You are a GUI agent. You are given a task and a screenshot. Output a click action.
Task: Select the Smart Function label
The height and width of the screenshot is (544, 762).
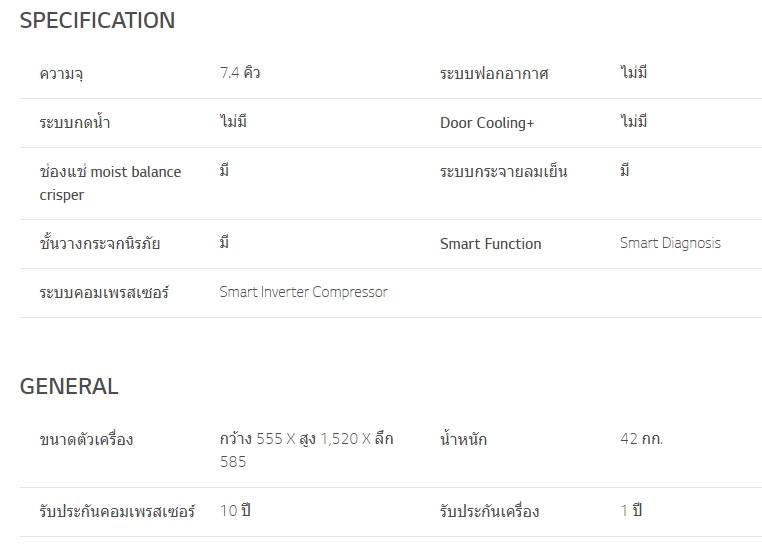(491, 244)
